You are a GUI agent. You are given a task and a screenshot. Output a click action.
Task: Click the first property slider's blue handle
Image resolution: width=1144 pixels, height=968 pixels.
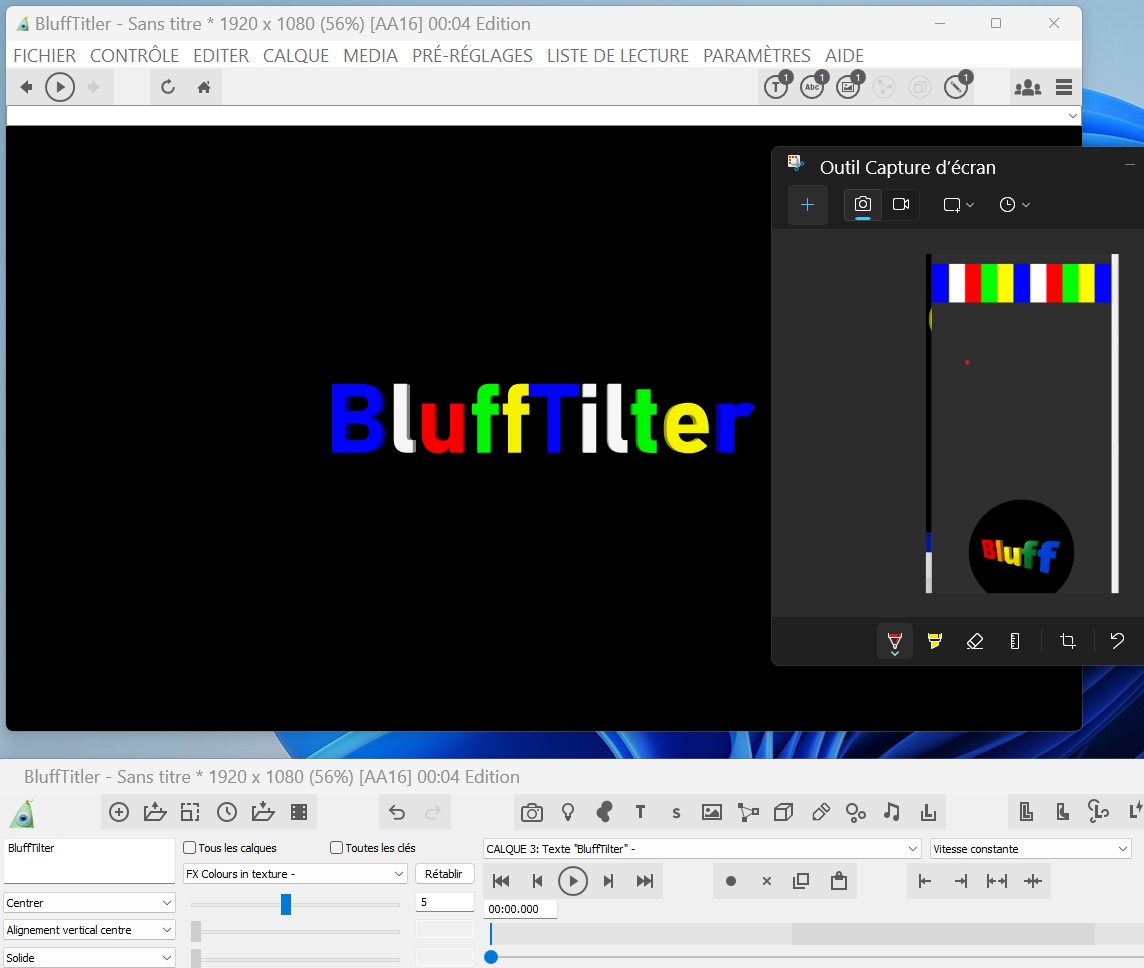pyautogui.click(x=286, y=905)
